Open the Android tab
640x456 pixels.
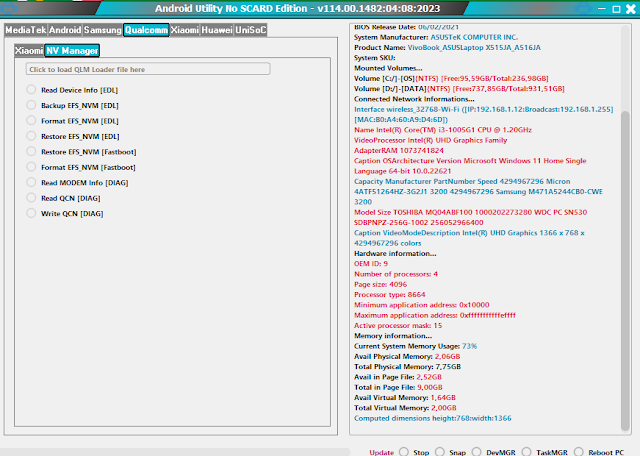point(65,30)
